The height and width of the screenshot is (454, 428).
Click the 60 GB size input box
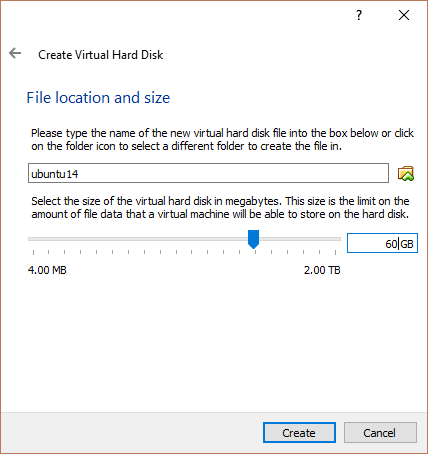coord(382,243)
